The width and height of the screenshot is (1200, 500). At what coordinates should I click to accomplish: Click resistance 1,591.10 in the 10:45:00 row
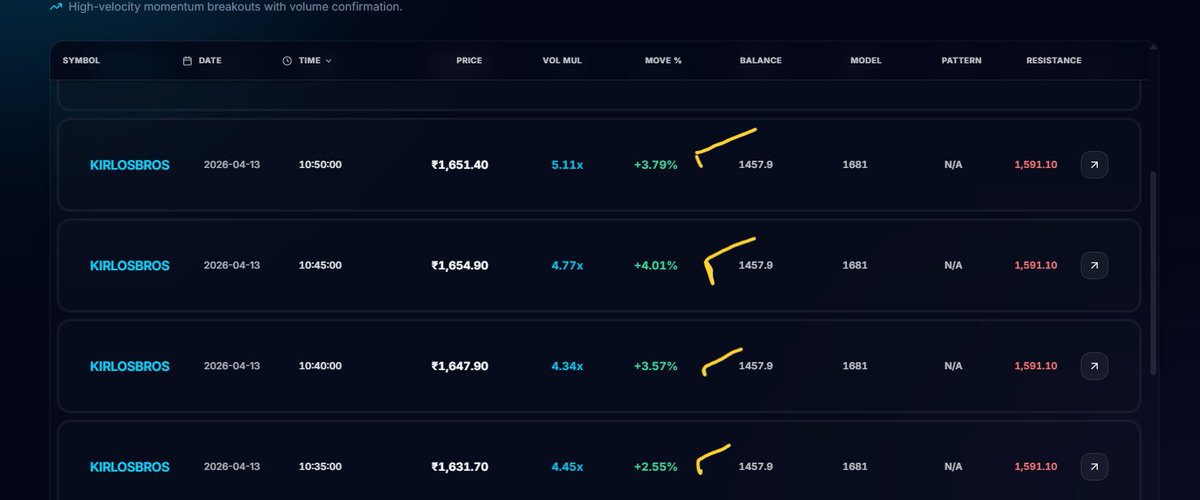tap(1036, 266)
